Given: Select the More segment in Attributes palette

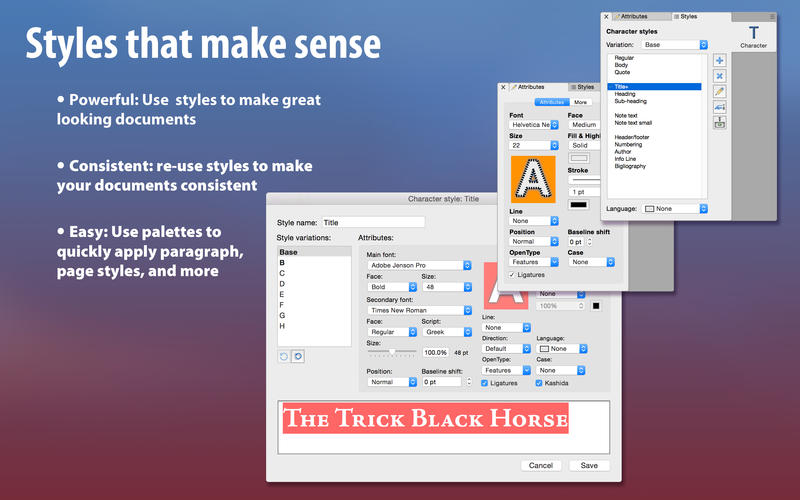Looking at the screenshot, I should point(580,102).
